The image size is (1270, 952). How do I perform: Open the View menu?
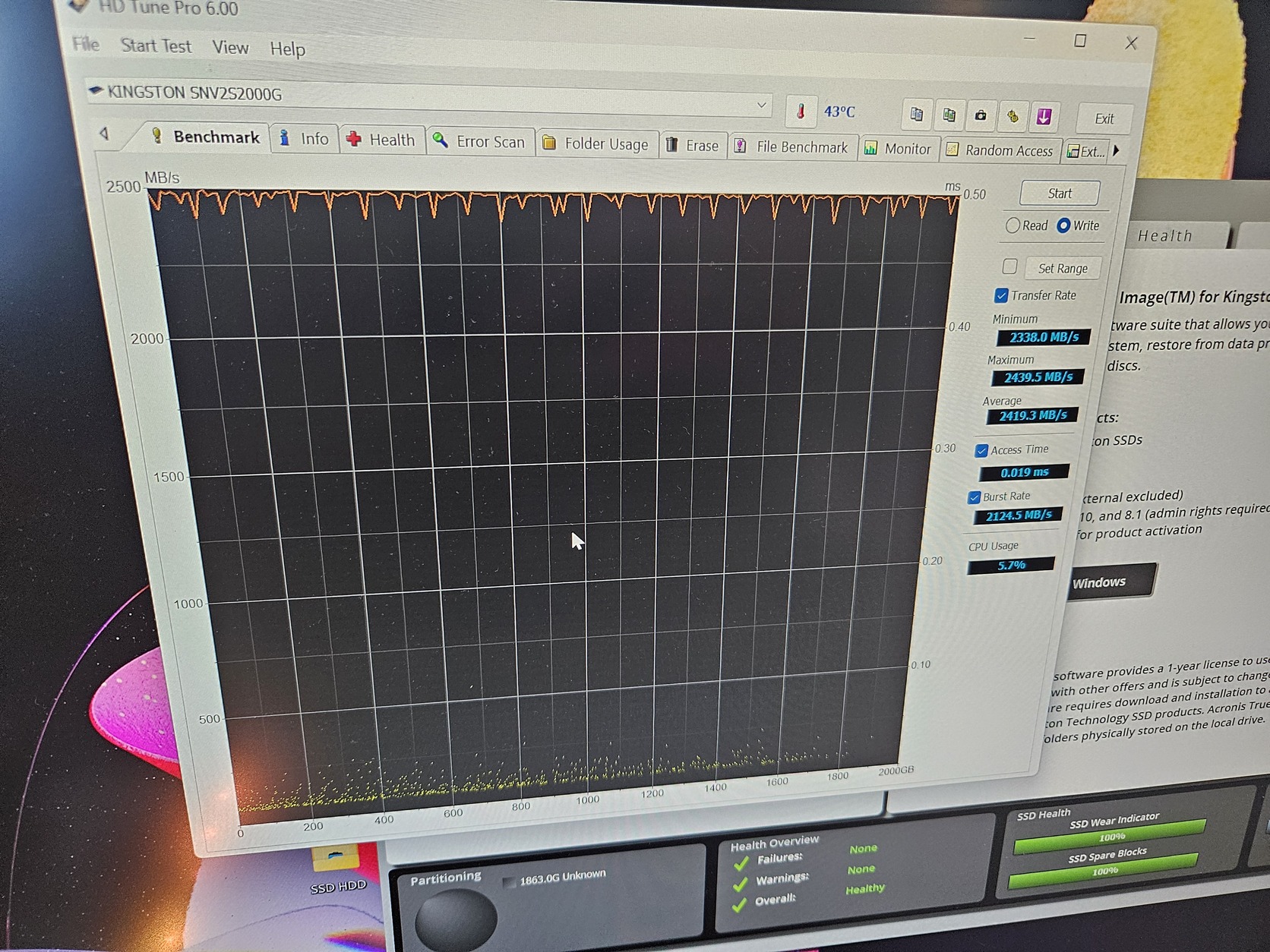point(230,48)
